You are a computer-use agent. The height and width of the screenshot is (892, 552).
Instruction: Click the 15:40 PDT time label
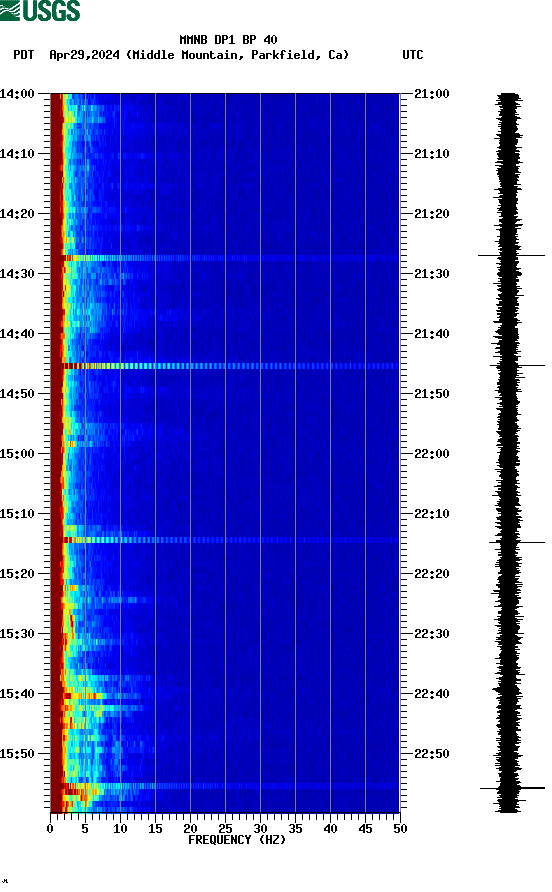pos(17,694)
